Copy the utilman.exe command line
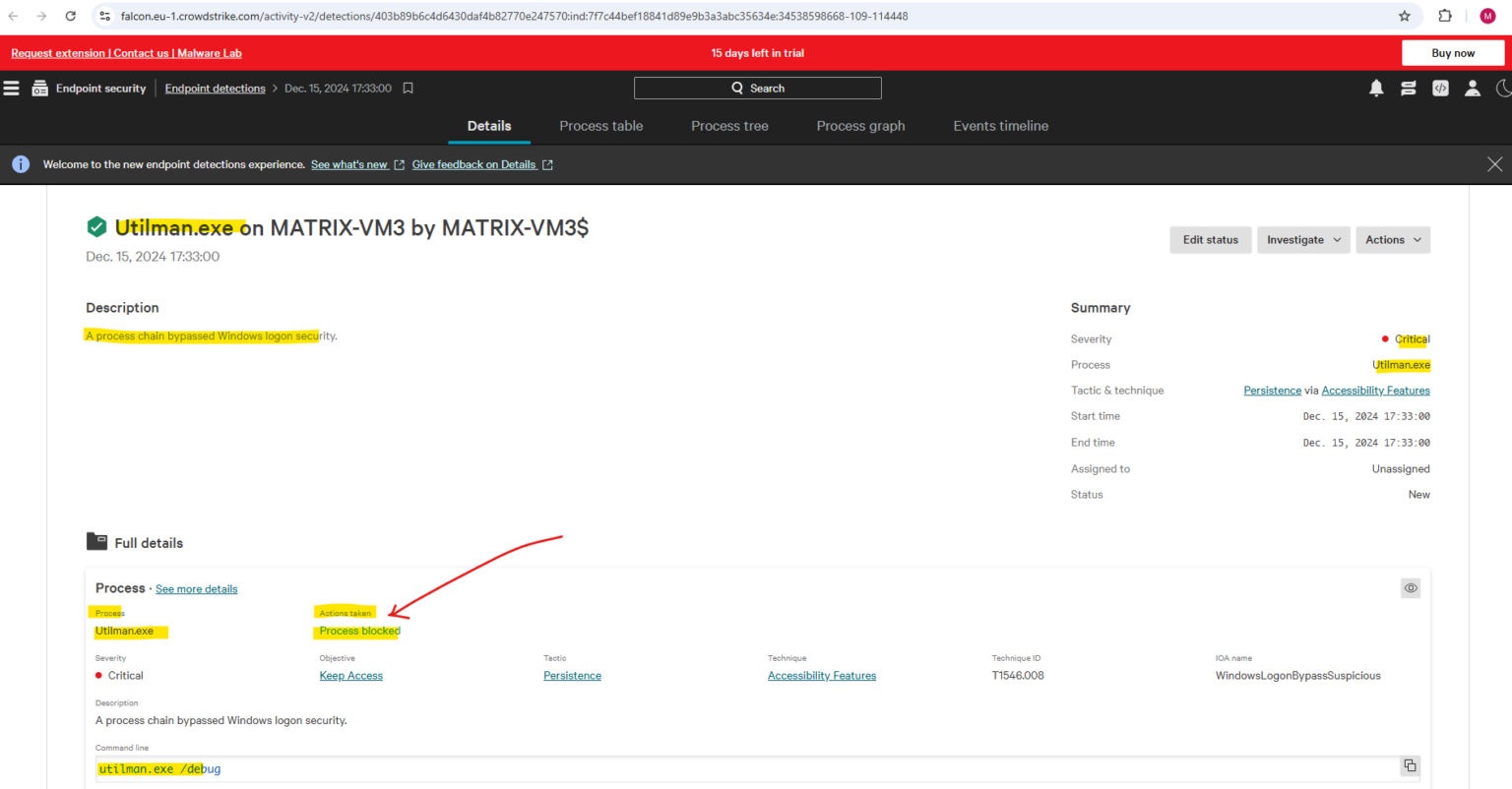 (1409, 765)
